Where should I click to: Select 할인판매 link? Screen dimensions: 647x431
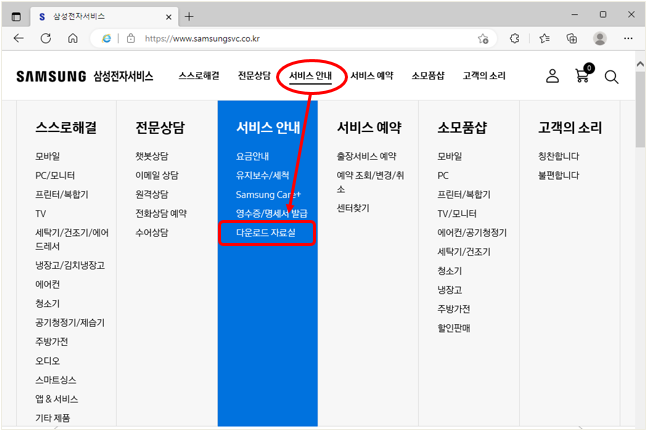[454, 328]
